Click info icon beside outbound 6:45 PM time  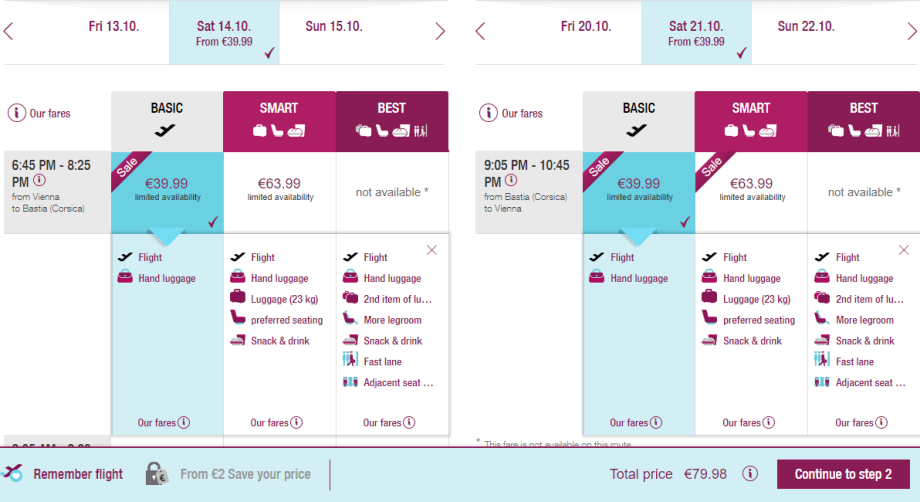pos(40,181)
